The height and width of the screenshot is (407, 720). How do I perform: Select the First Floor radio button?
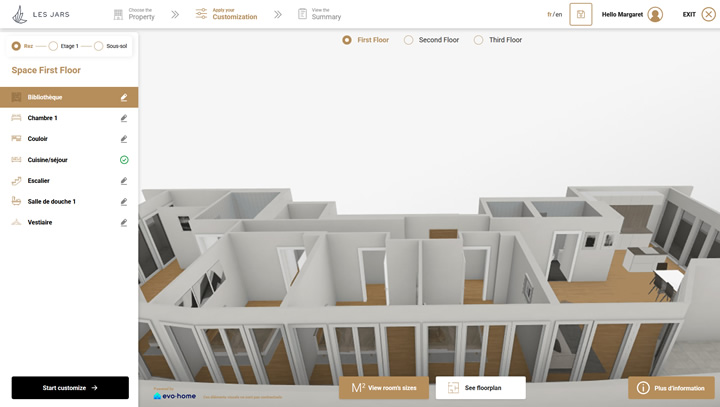coord(347,40)
